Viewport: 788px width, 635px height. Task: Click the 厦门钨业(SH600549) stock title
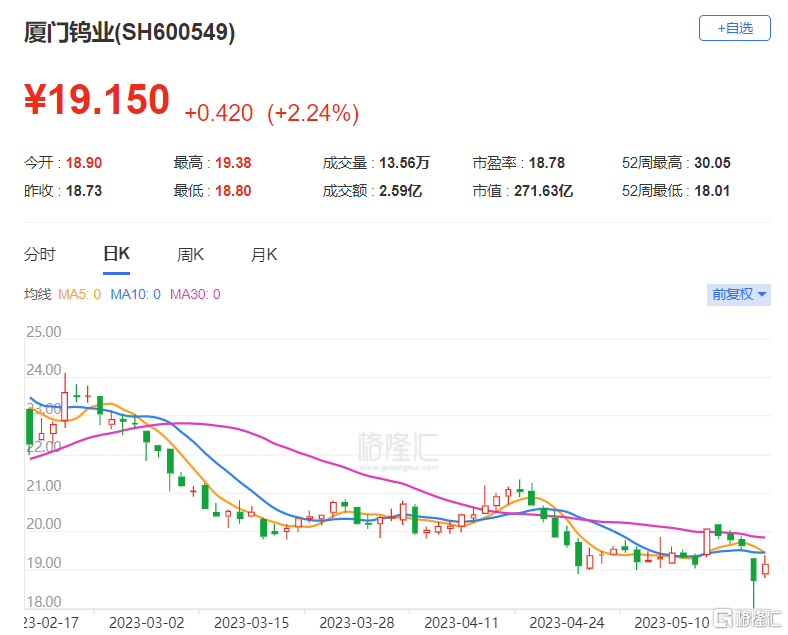[130, 32]
